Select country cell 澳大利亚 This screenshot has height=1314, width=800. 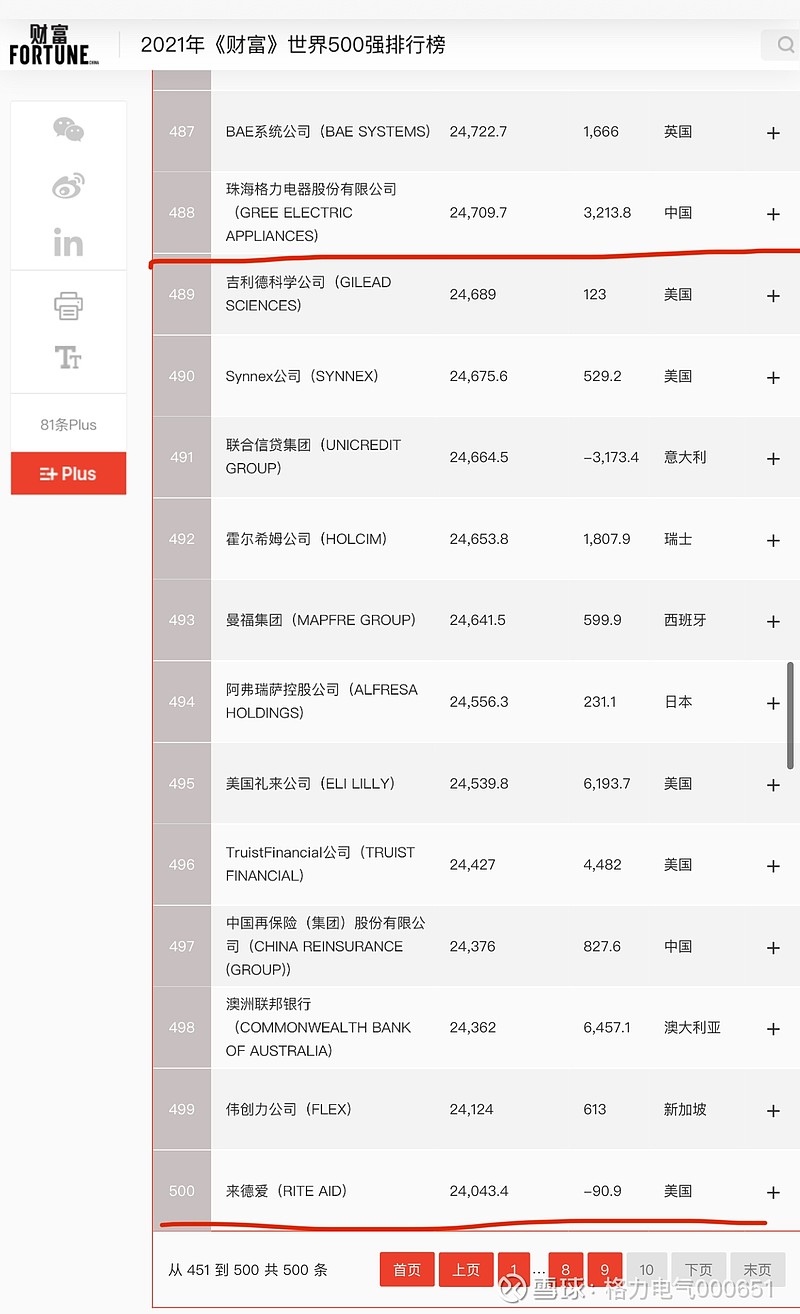click(692, 1027)
